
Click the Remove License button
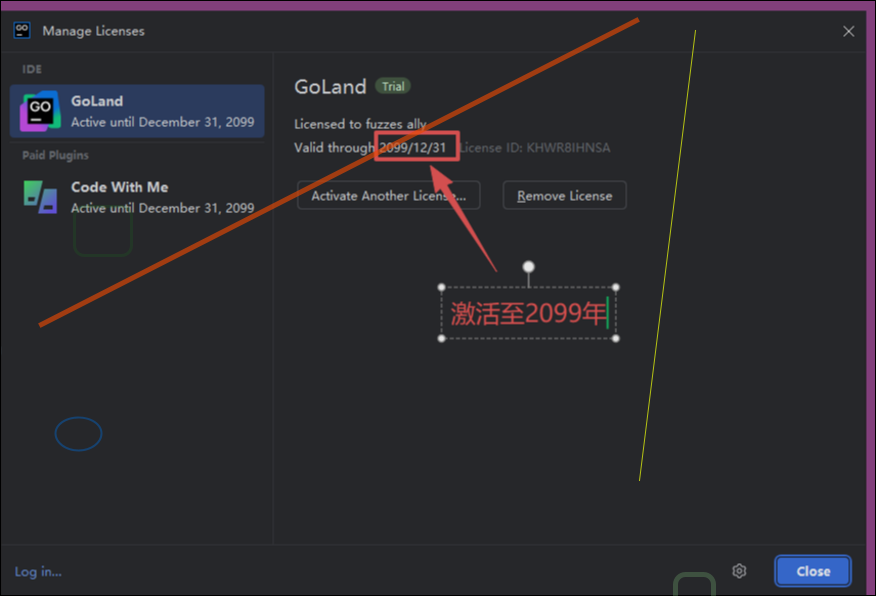click(564, 196)
